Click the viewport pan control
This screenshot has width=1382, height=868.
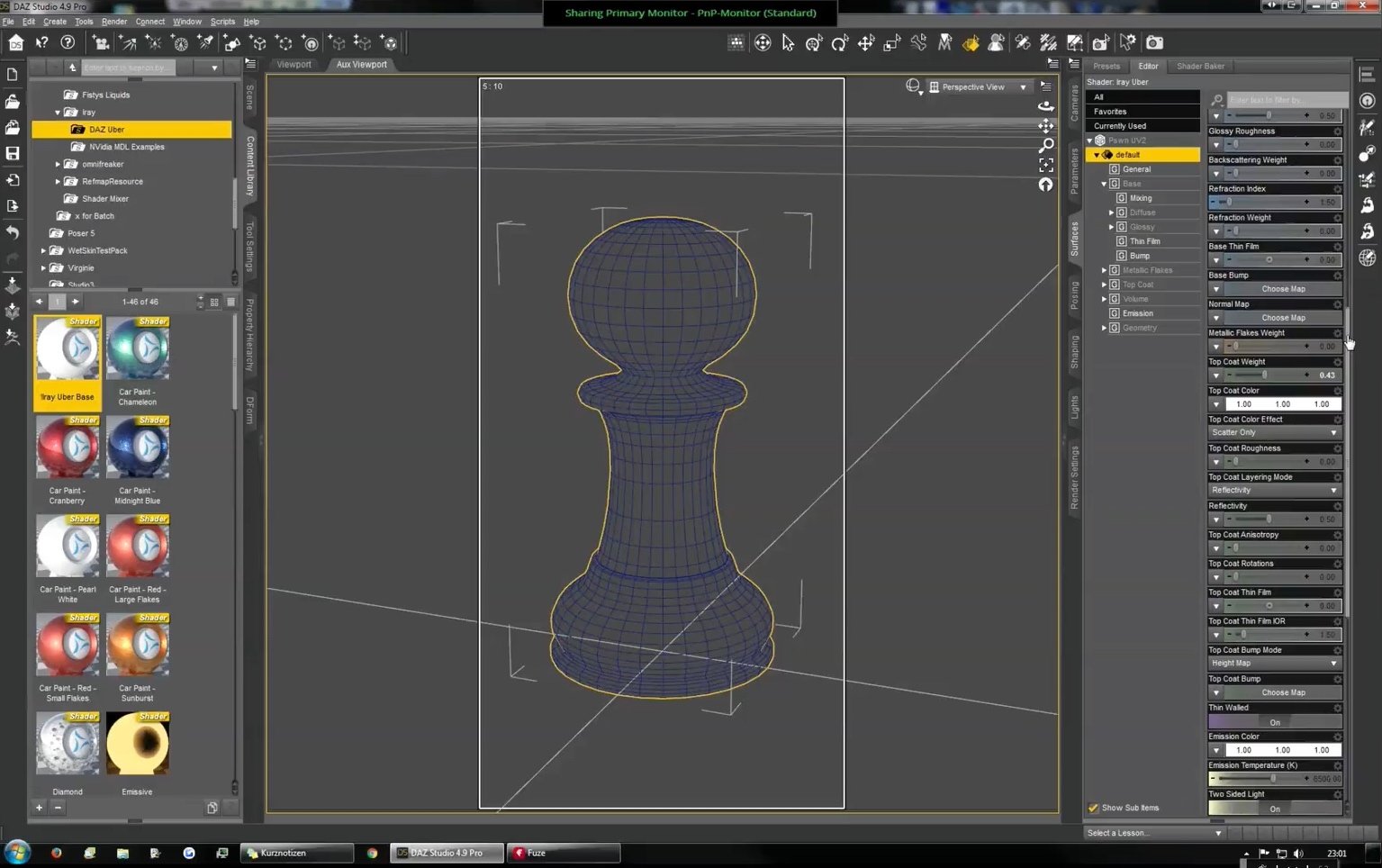1045,126
